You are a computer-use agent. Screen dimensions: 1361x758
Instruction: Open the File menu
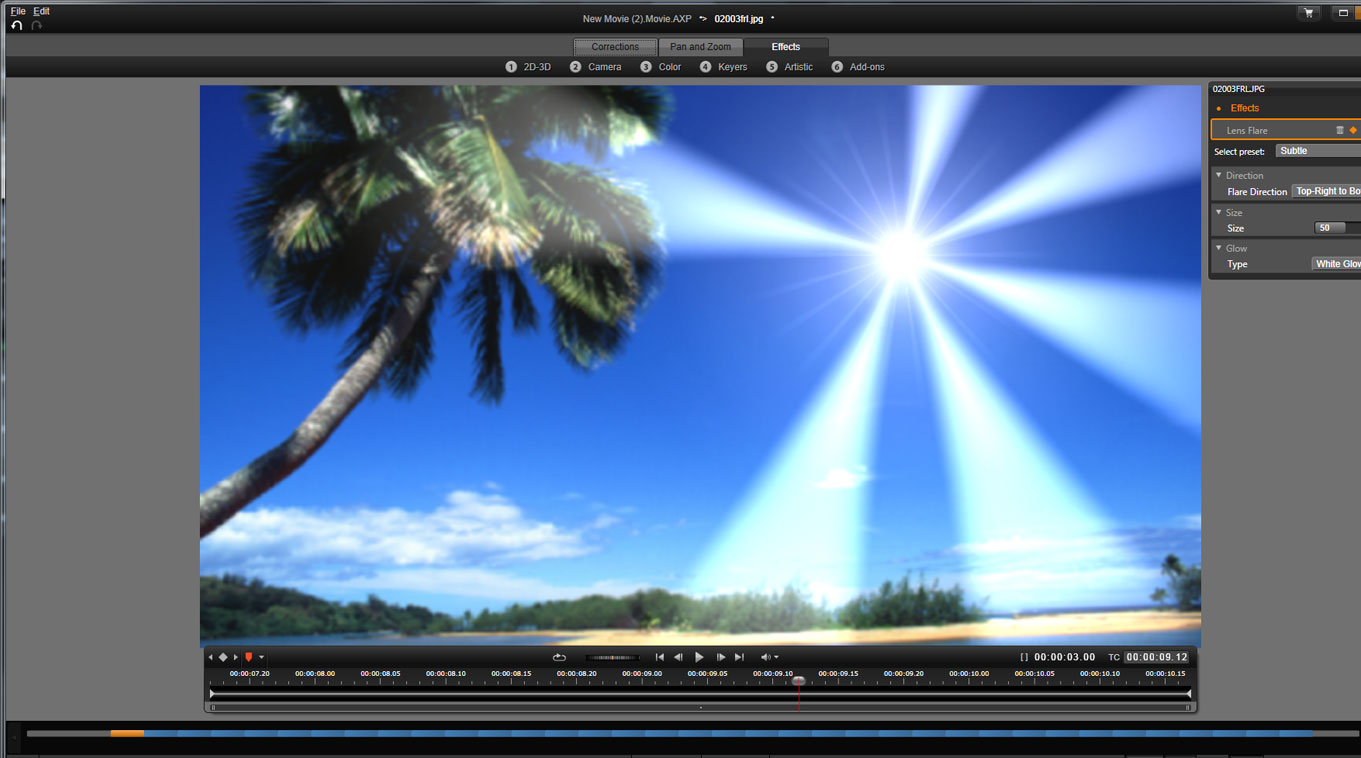click(x=18, y=11)
